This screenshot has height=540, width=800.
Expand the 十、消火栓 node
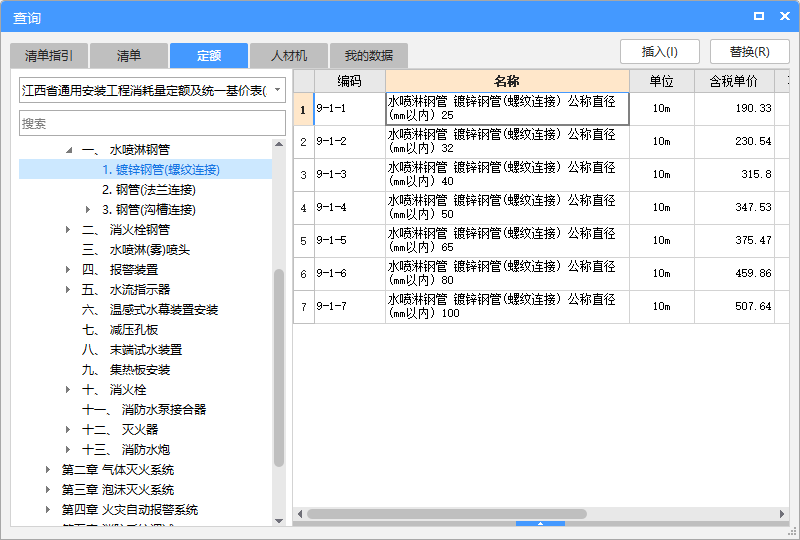tap(68, 390)
